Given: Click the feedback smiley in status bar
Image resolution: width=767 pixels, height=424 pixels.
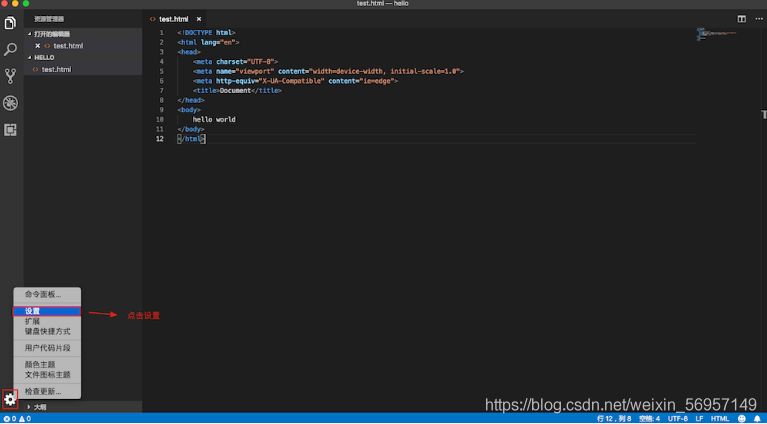Looking at the screenshot, I should click(x=742, y=419).
